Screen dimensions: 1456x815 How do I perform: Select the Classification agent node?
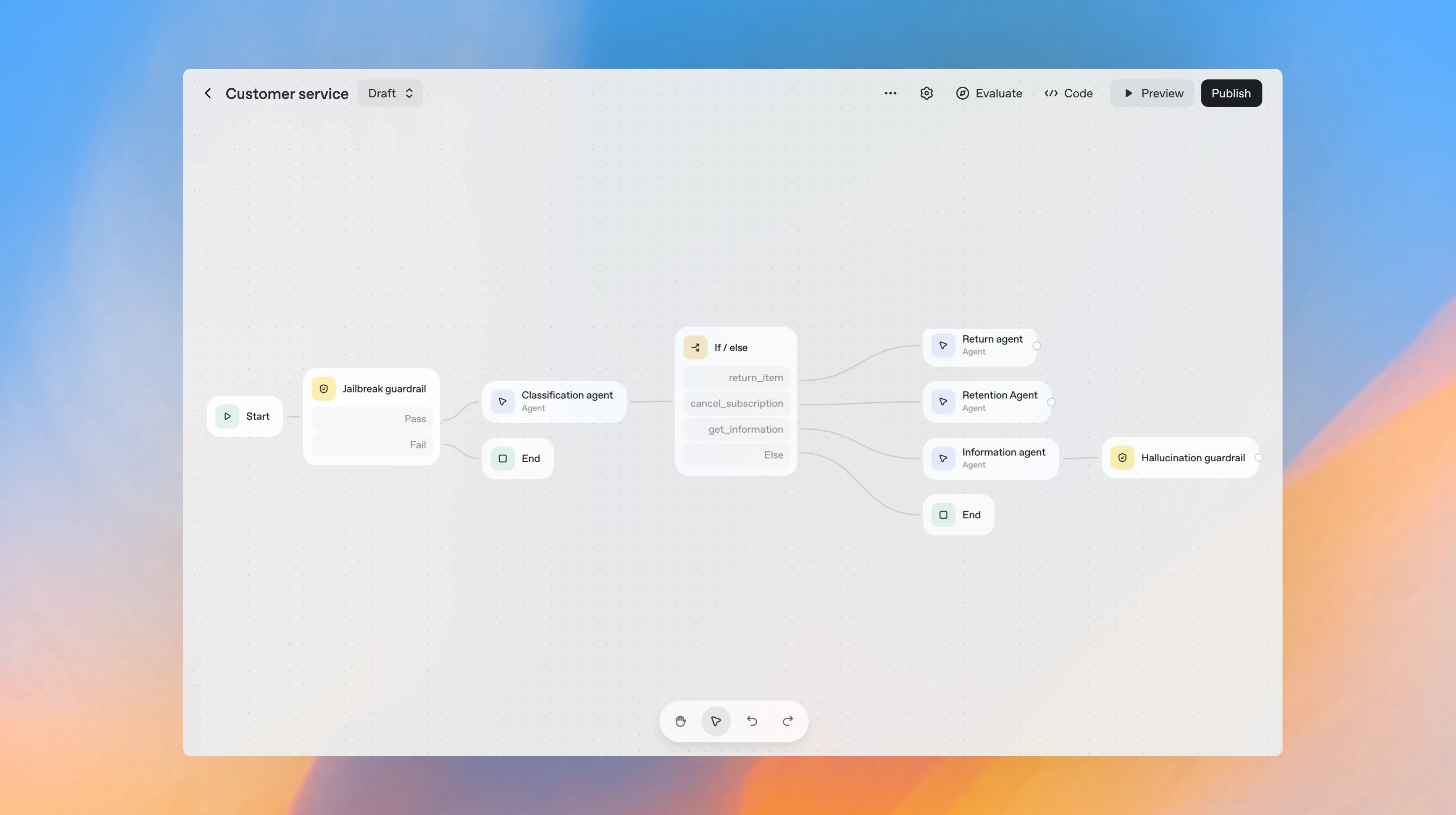(554, 401)
